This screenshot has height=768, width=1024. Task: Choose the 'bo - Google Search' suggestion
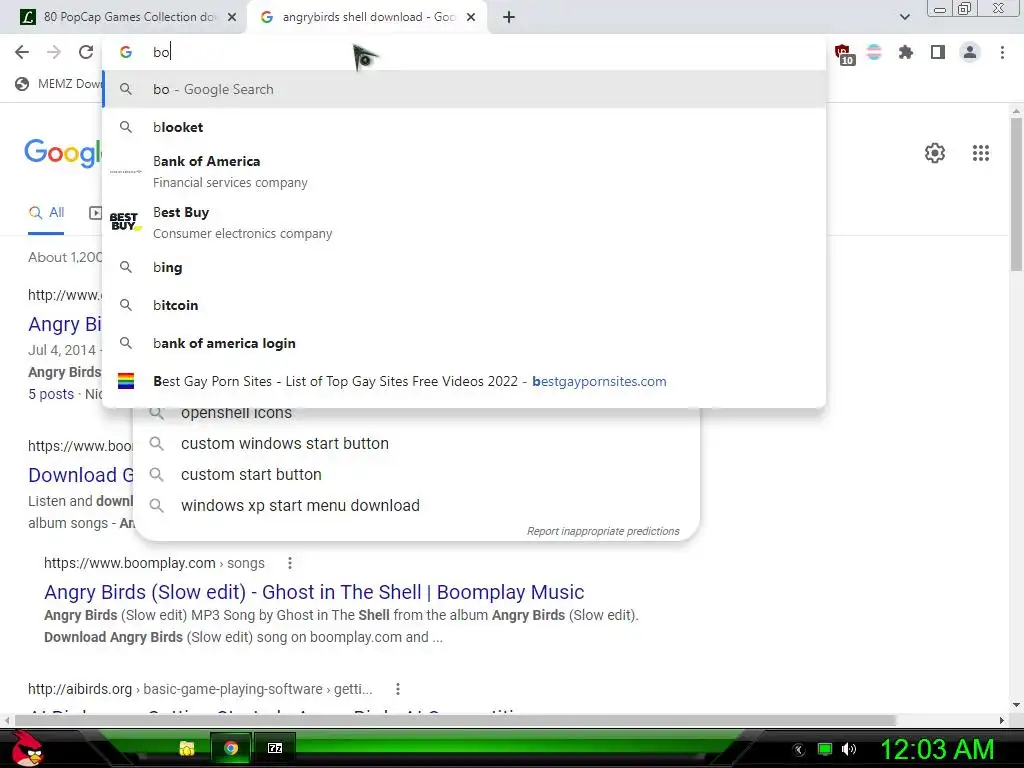(x=464, y=89)
